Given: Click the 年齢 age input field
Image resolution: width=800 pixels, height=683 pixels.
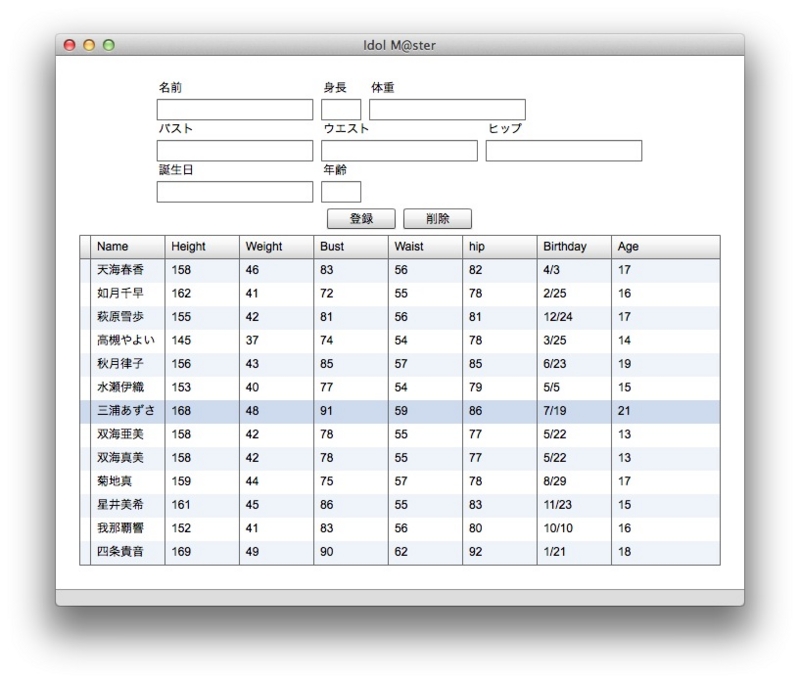Looking at the screenshot, I should 339,191.
